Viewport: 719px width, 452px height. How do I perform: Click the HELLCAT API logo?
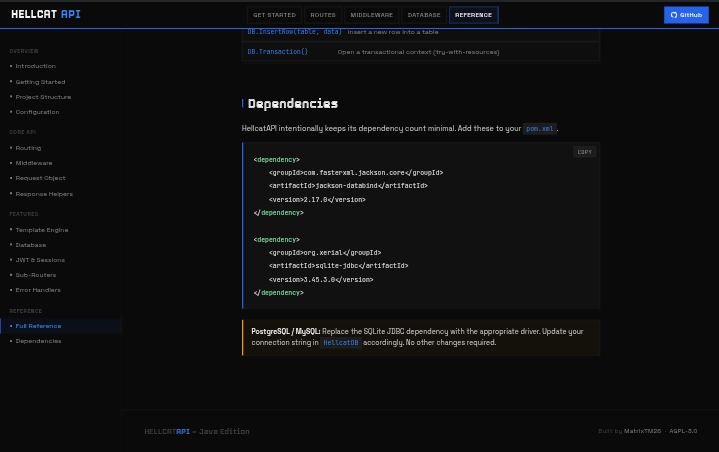46,14
